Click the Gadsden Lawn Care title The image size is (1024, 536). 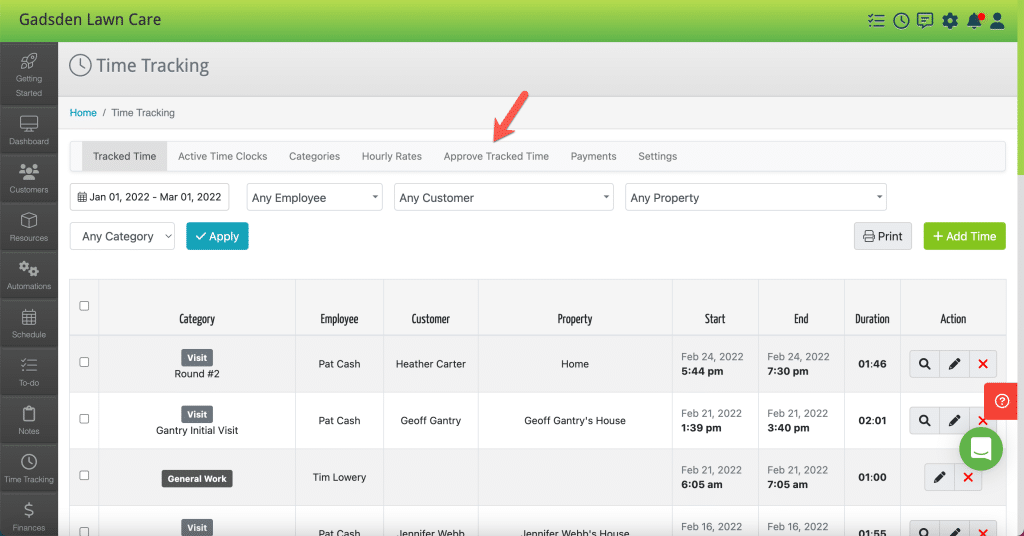90,20
